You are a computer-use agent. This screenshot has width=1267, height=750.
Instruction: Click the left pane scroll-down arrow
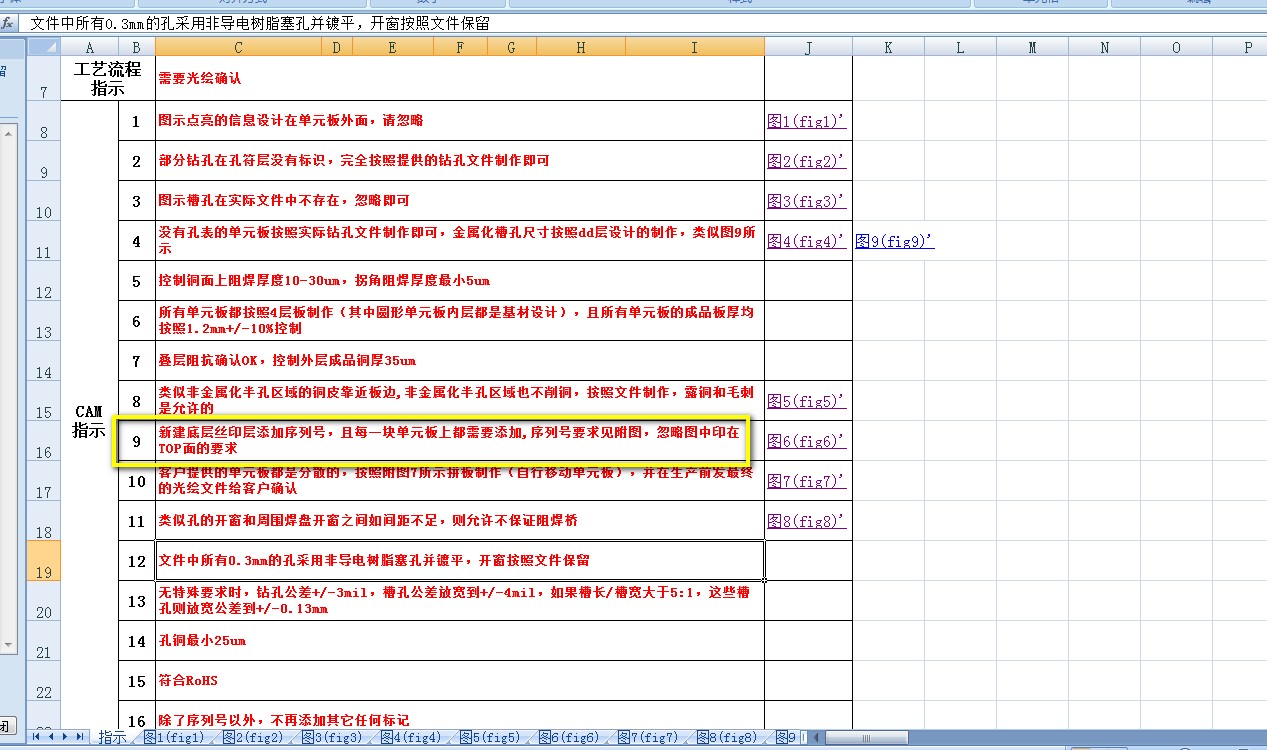click(7, 644)
